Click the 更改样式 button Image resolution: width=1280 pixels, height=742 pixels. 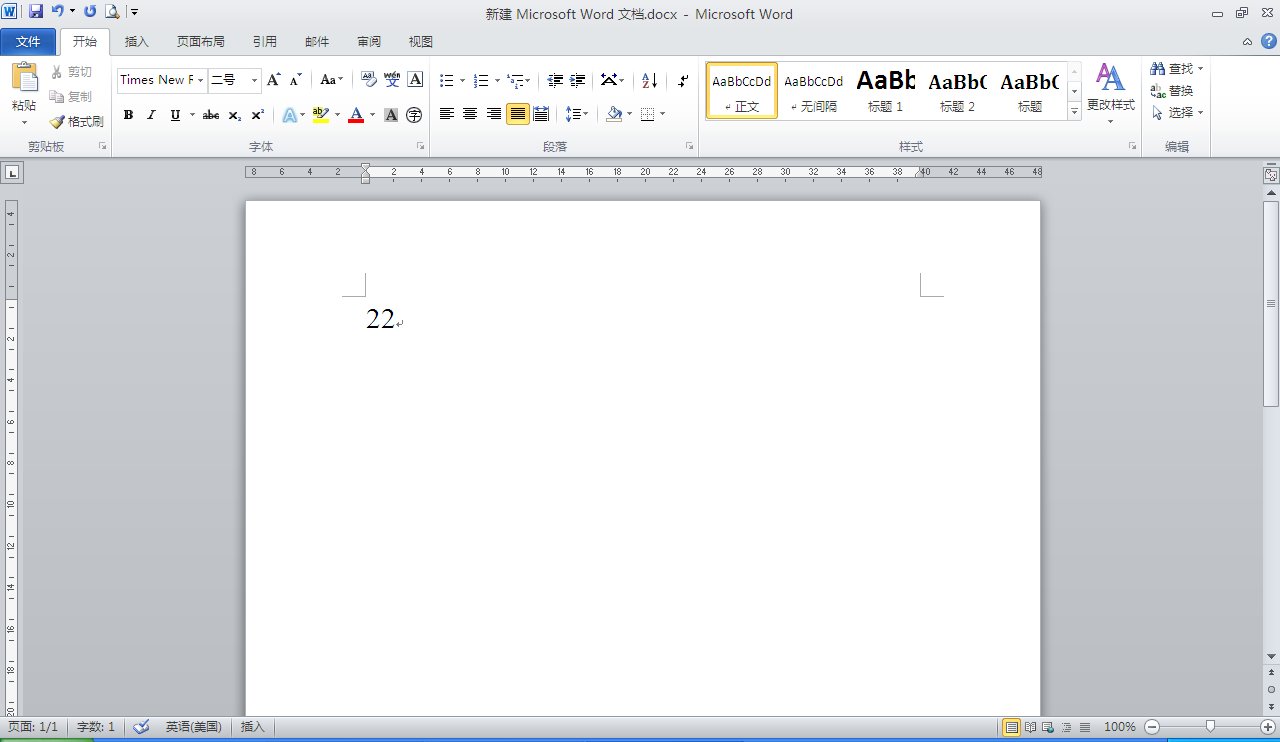coord(1110,92)
